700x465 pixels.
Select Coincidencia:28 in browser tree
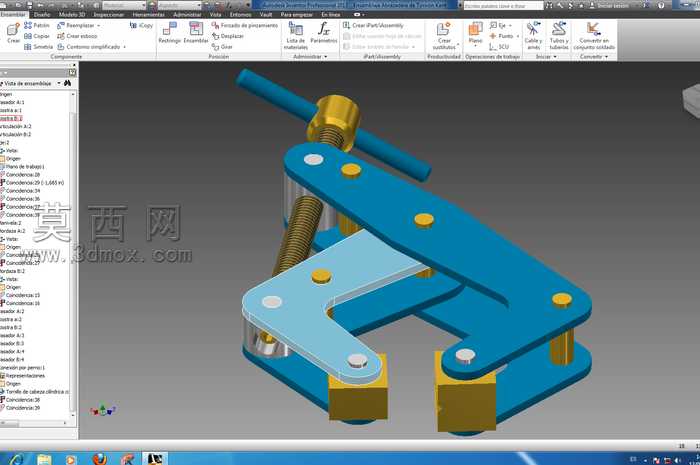[x=20, y=174]
